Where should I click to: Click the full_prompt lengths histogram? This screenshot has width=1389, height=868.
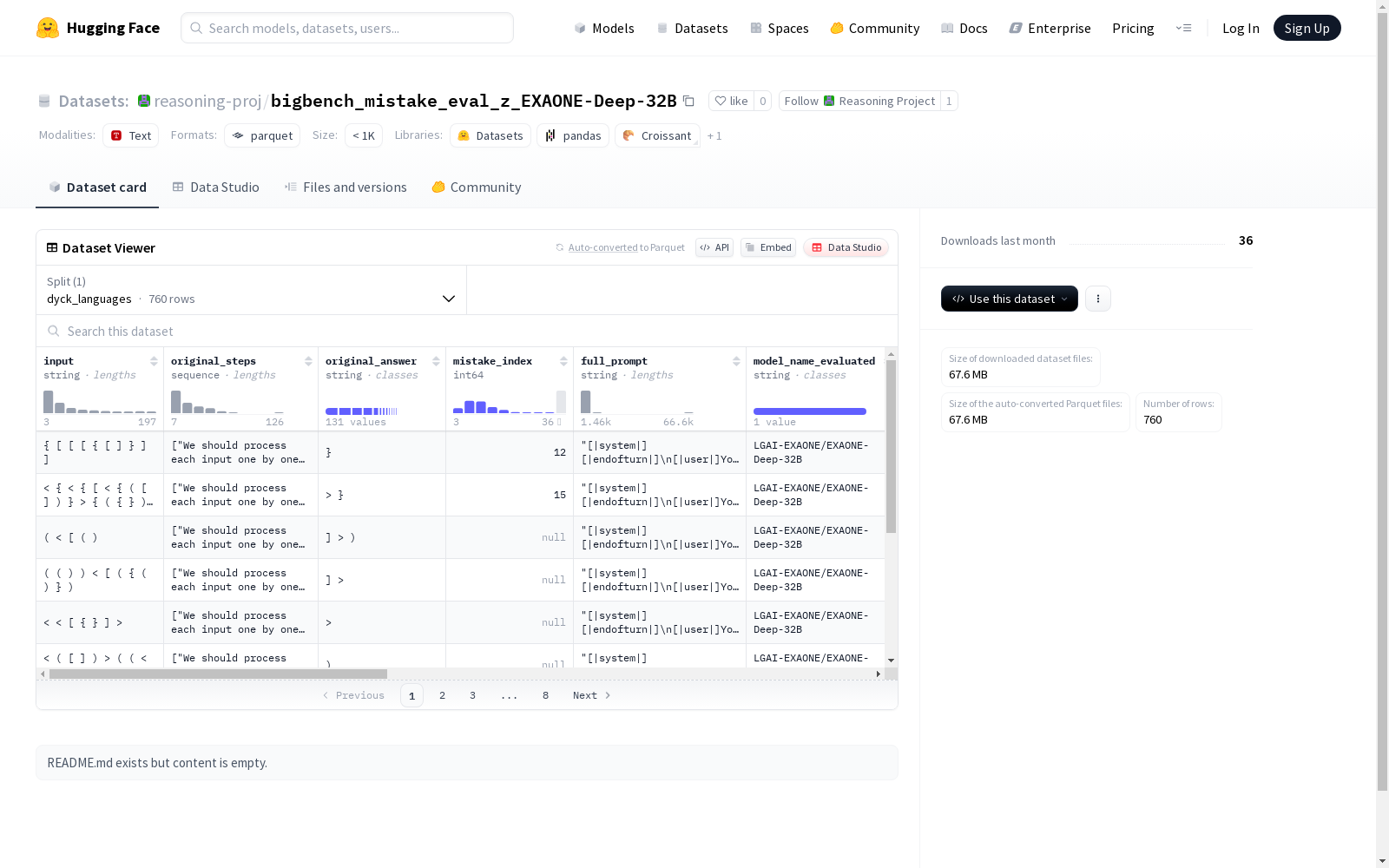pos(637,403)
